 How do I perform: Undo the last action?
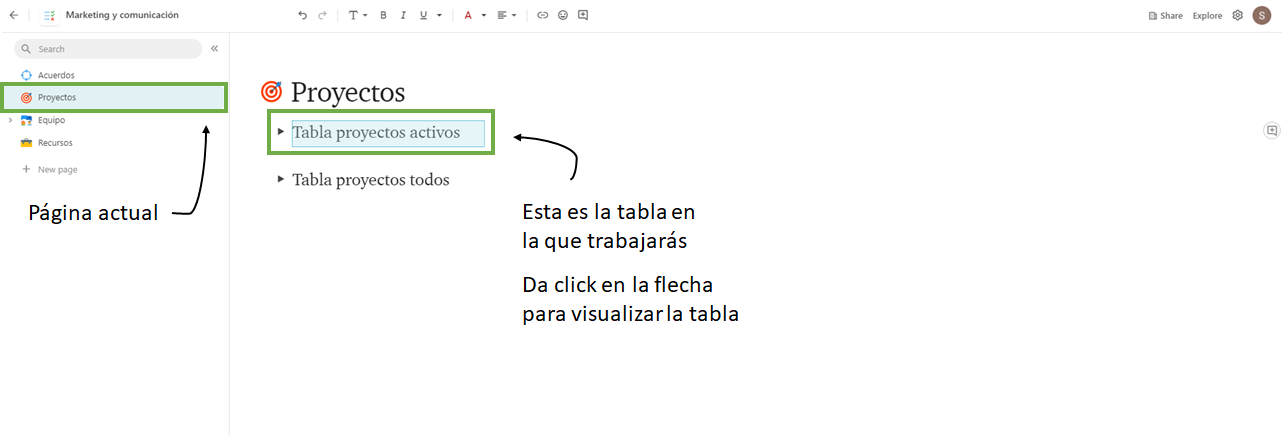coord(303,15)
